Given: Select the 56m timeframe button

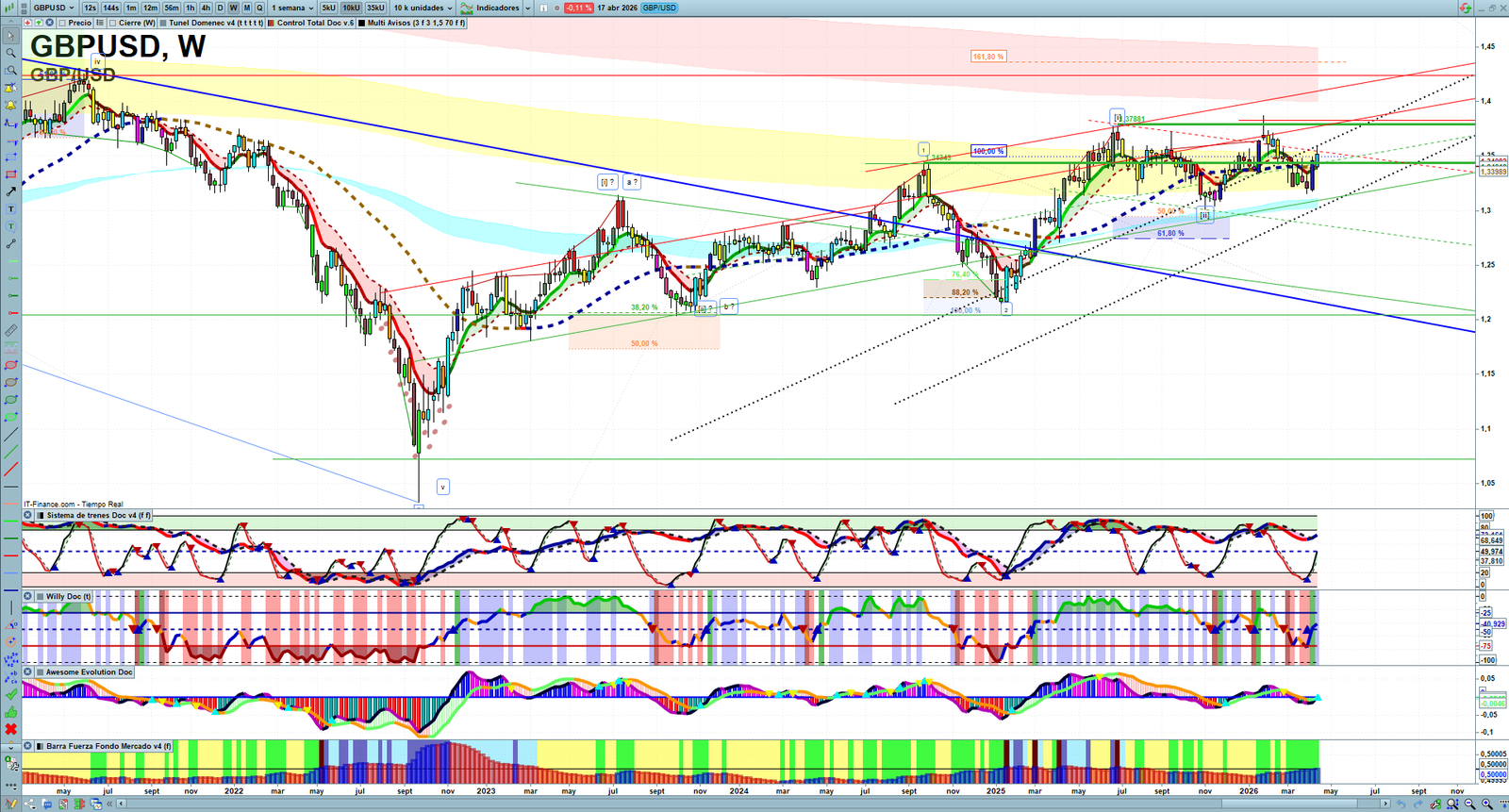Looking at the screenshot, I should tap(172, 8).
